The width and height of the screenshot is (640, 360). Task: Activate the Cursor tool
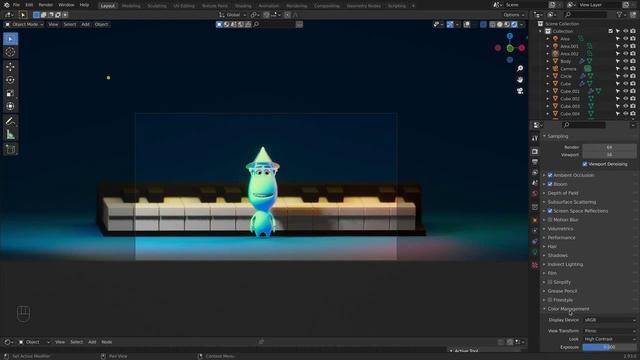pyautogui.click(x=10, y=52)
